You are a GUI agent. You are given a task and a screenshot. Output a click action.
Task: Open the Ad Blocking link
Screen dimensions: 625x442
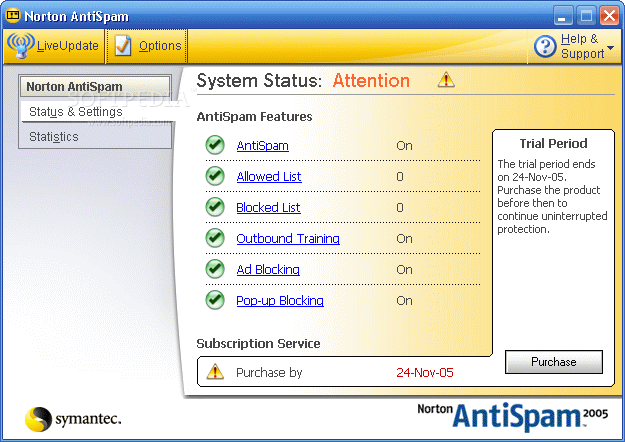pos(268,270)
